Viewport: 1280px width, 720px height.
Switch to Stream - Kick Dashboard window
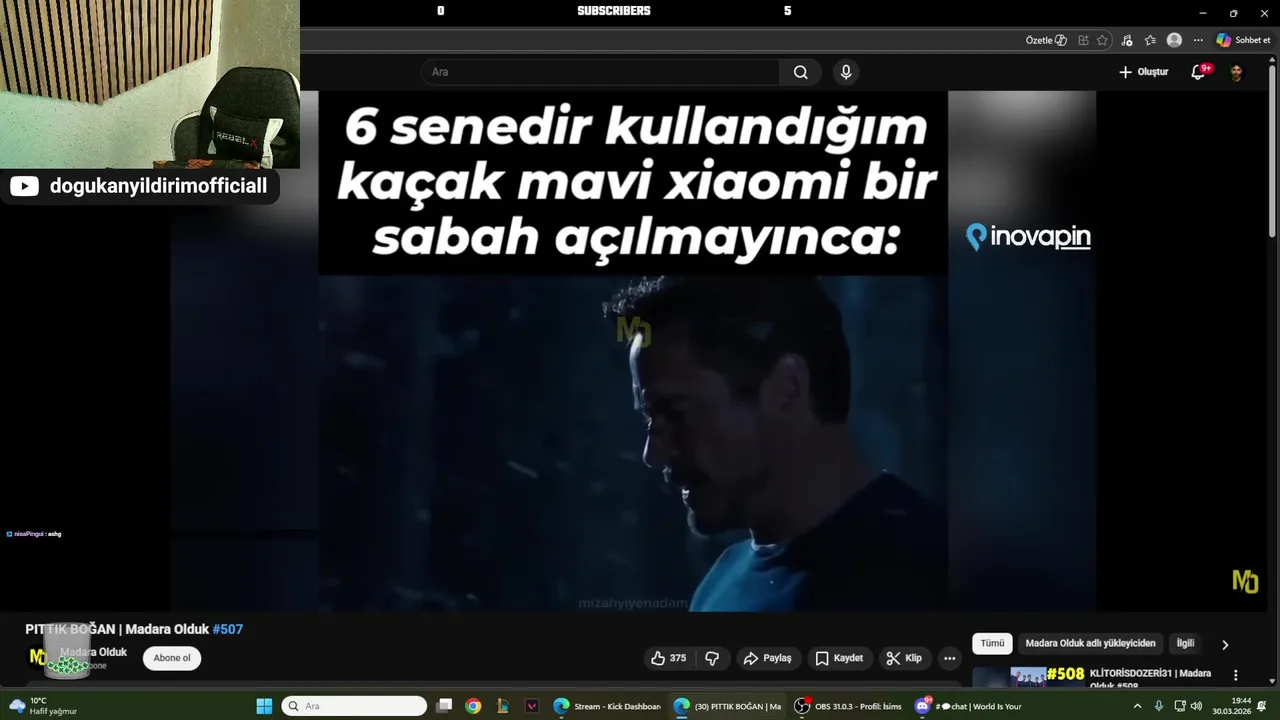[608, 706]
